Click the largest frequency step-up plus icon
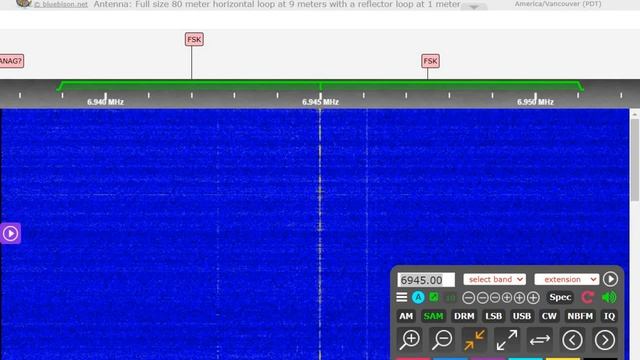This screenshot has width=640, height=360. 533,298
